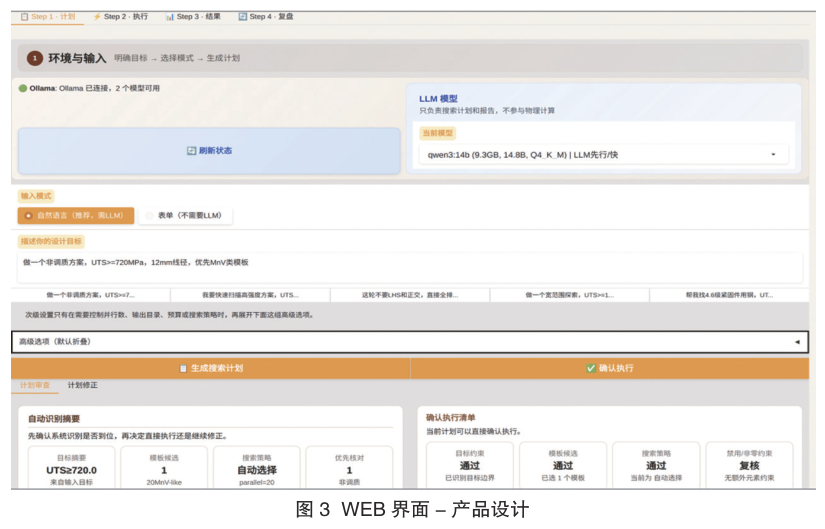Click the green Ollama connection status dot
The image size is (825, 529).
tap(23, 88)
